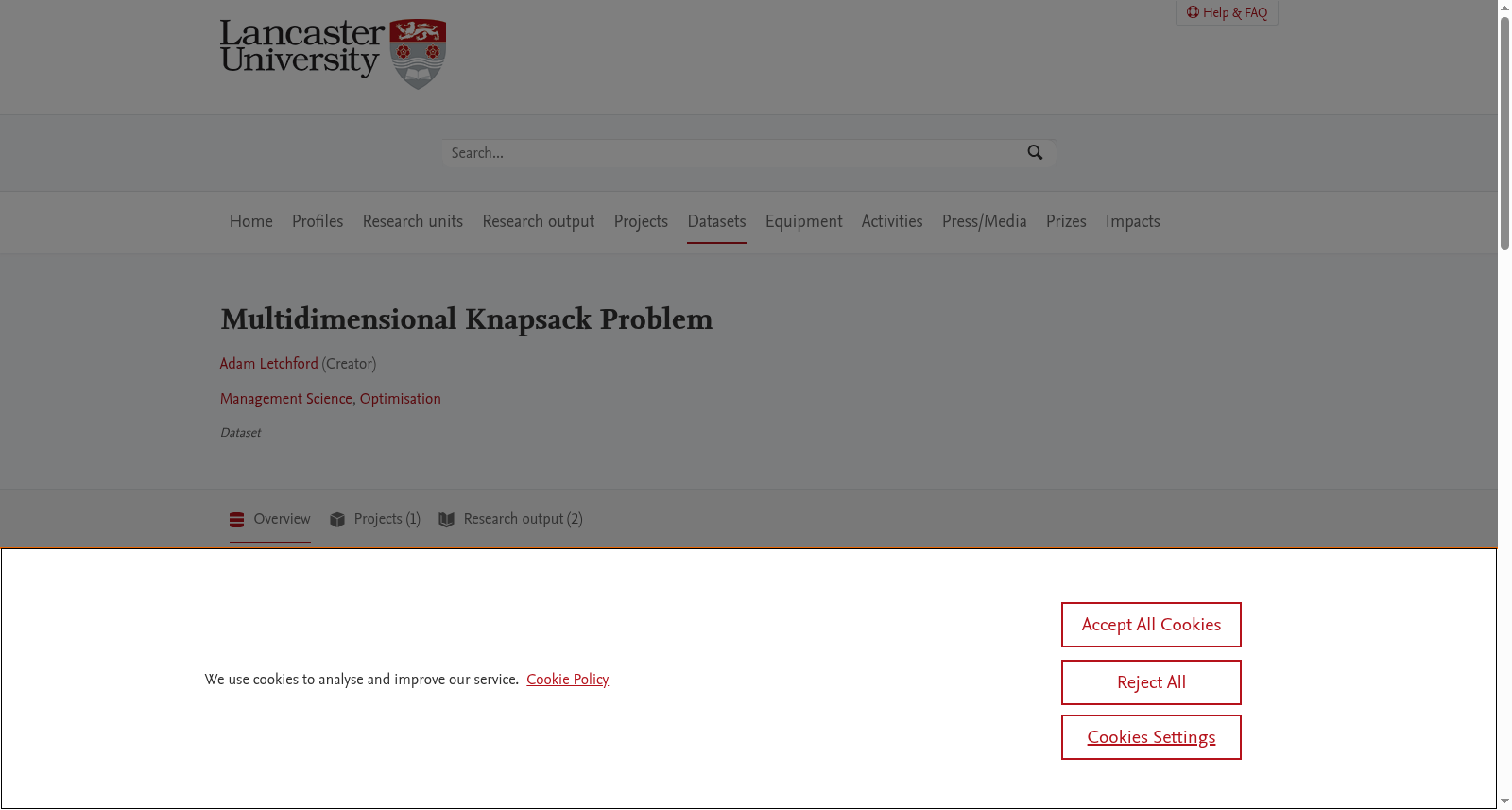Open the Activities menu item
The image size is (1512, 810).
892,221
